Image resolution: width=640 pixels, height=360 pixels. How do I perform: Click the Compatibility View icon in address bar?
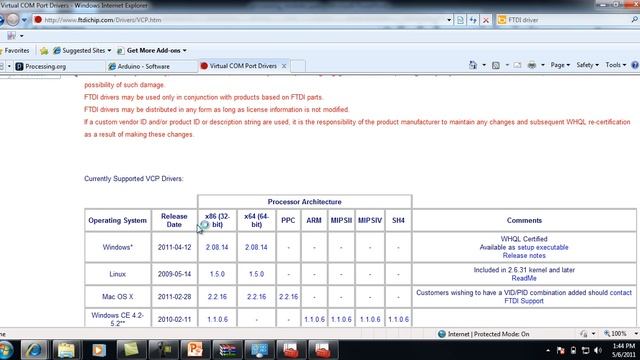click(x=460, y=20)
